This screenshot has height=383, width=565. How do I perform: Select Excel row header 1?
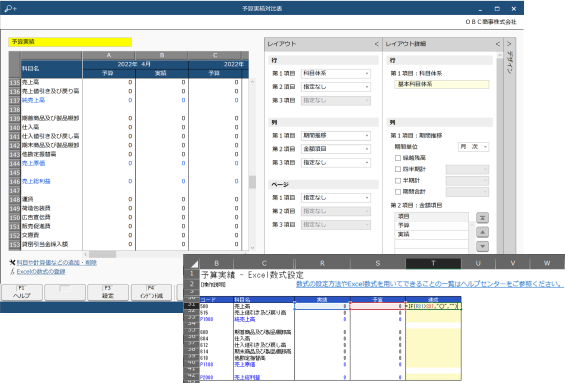click(192, 274)
